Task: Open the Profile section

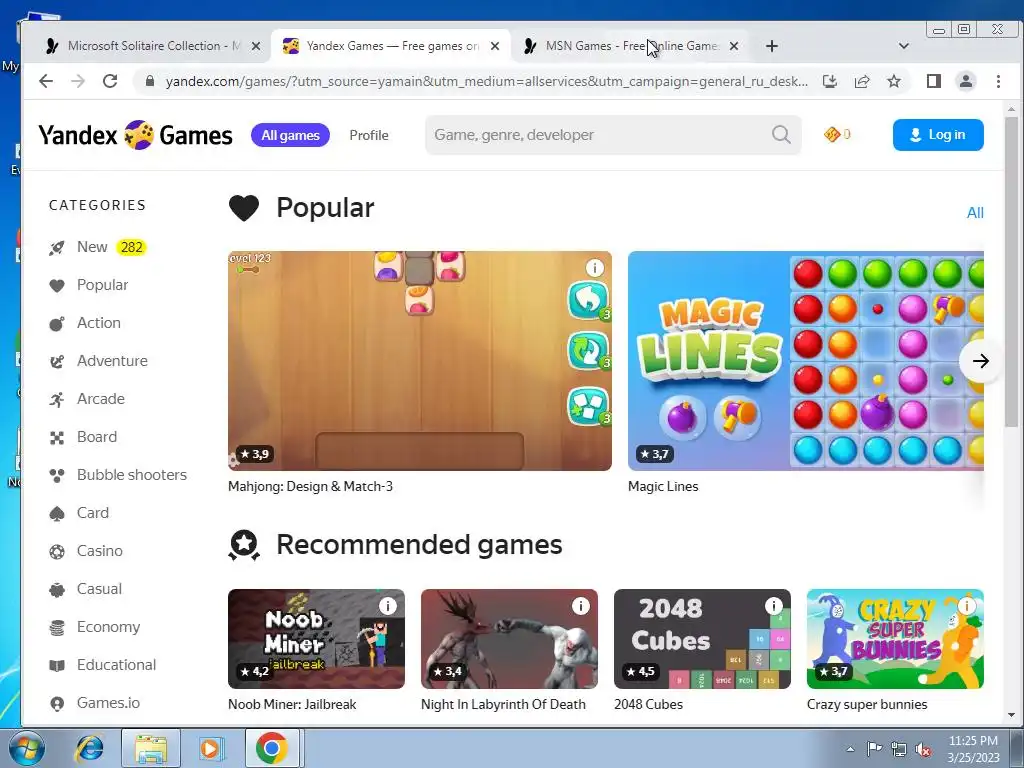Action: tap(369, 135)
